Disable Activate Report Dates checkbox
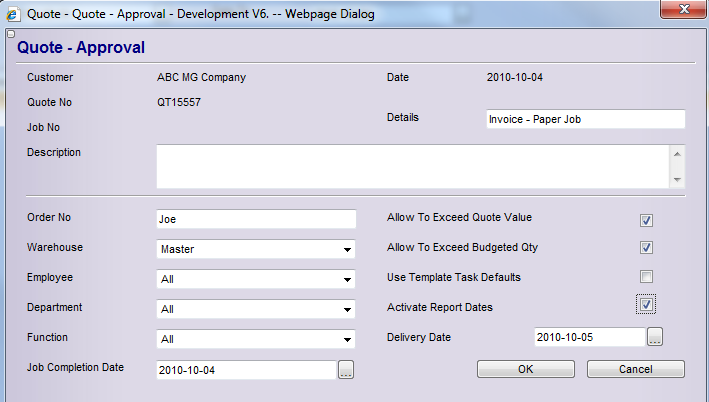 point(647,304)
